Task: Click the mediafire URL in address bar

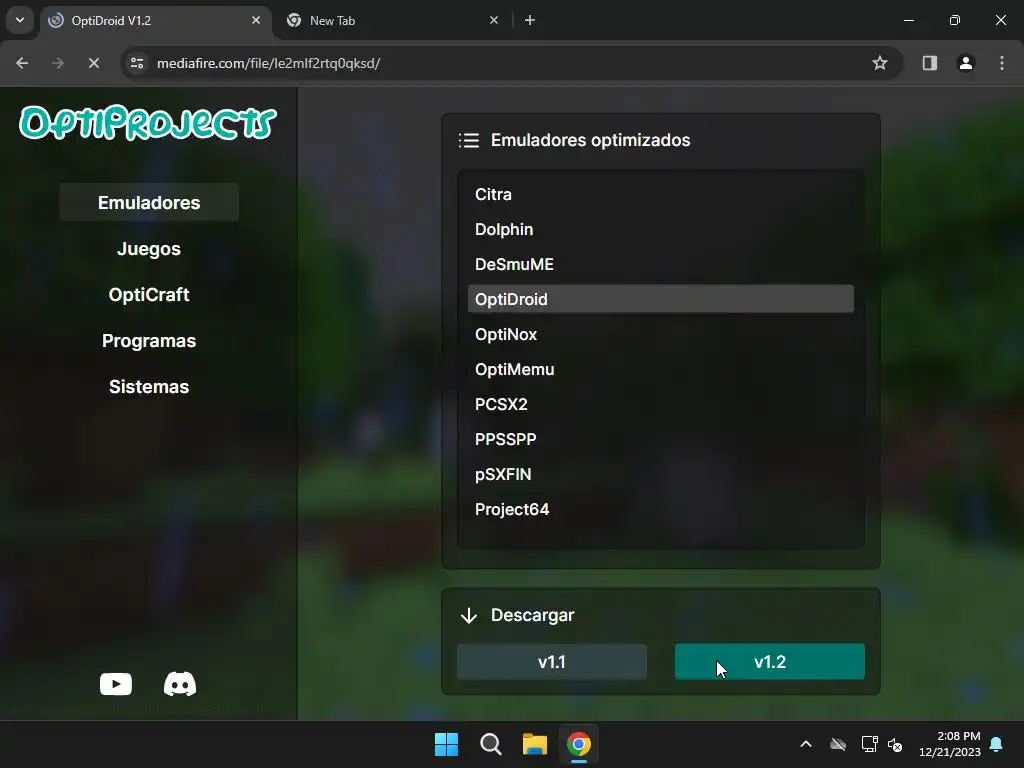Action: (268, 63)
